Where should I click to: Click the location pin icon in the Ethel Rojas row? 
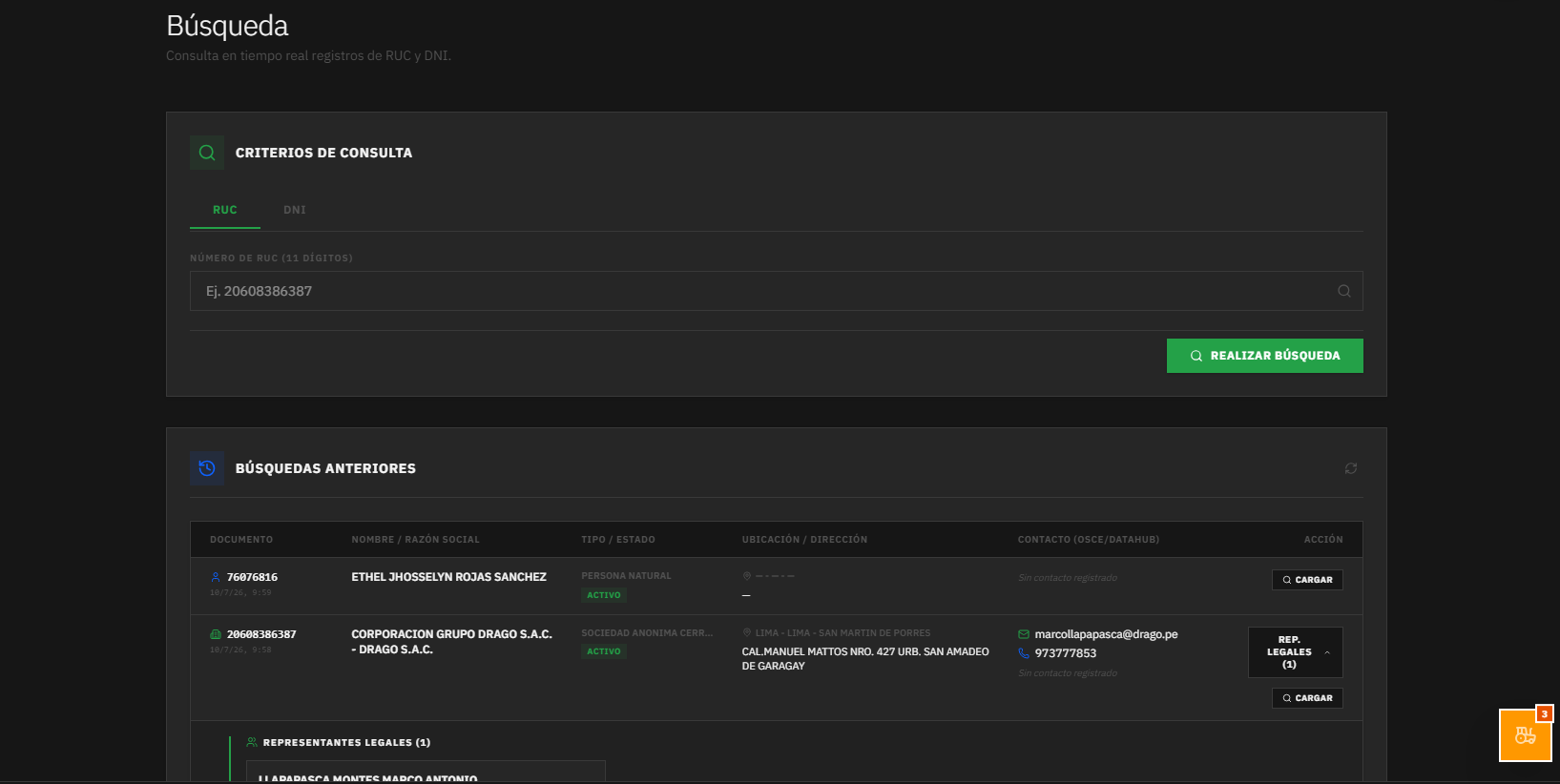point(747,576)
